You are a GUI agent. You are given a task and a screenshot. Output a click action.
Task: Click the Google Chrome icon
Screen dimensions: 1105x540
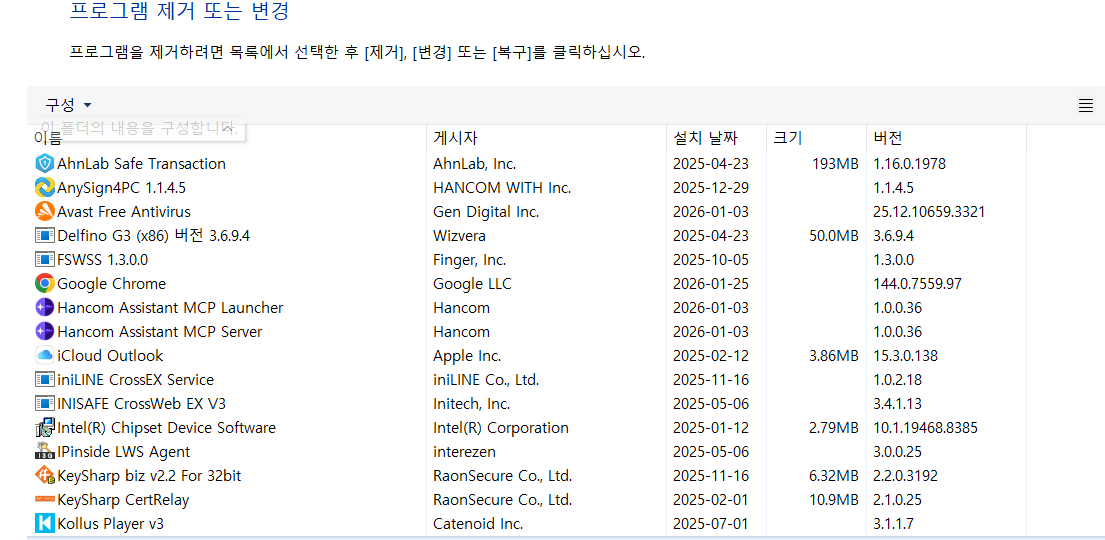(x=44, y=283)
